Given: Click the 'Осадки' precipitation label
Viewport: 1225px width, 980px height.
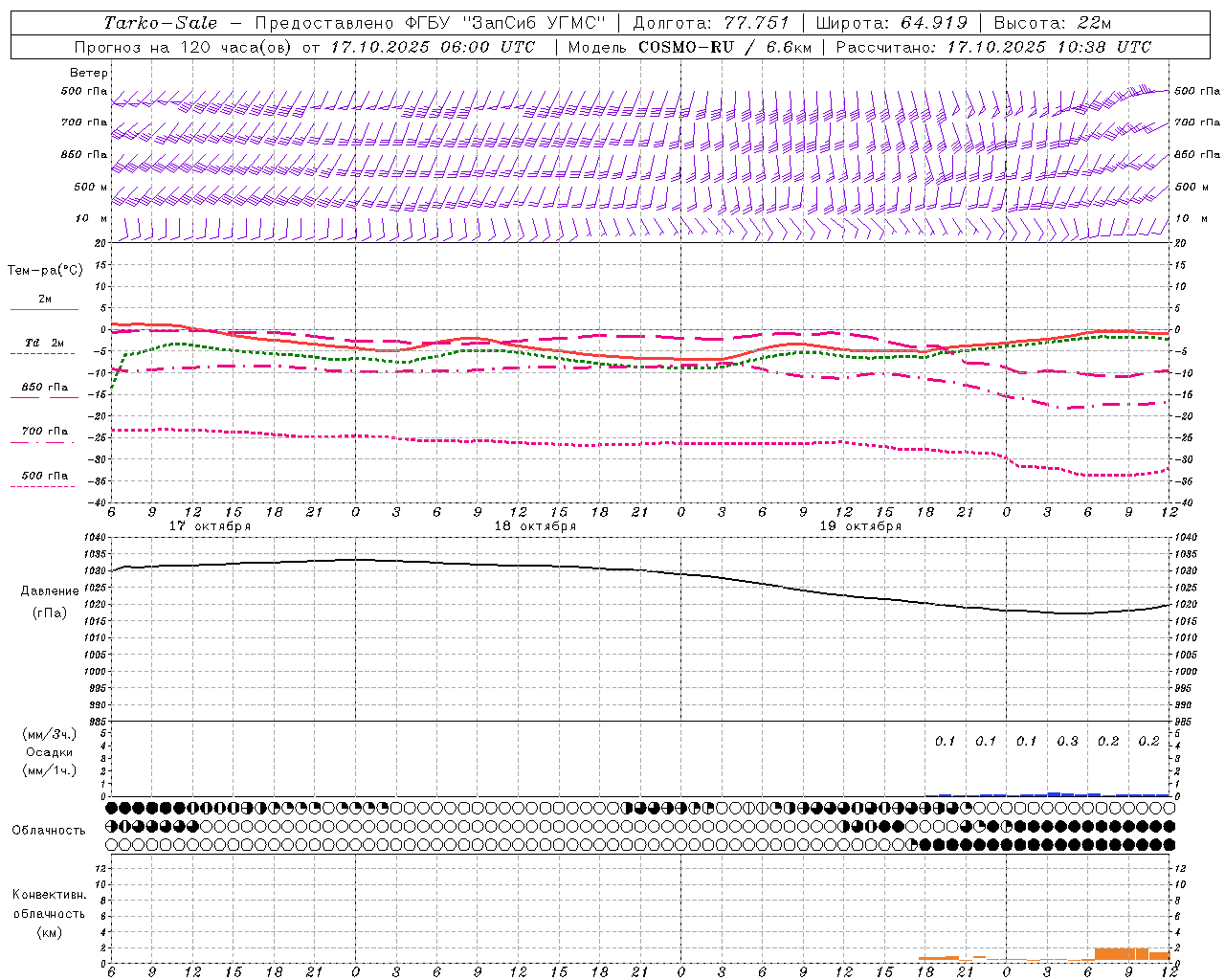Looking at the screenshot, I should coord(50,752).
